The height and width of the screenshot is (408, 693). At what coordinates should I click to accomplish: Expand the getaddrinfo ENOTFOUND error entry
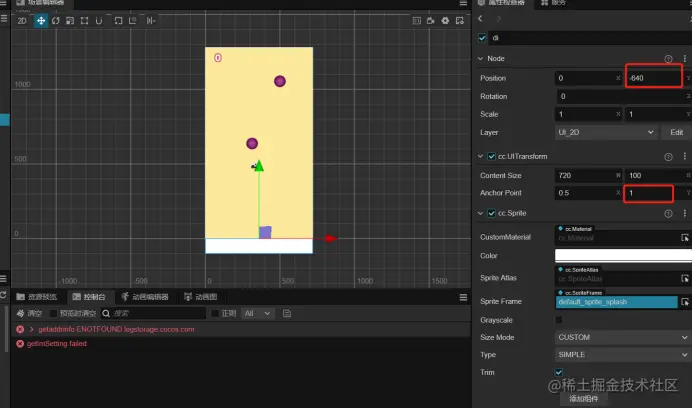(x=31, y=329)
